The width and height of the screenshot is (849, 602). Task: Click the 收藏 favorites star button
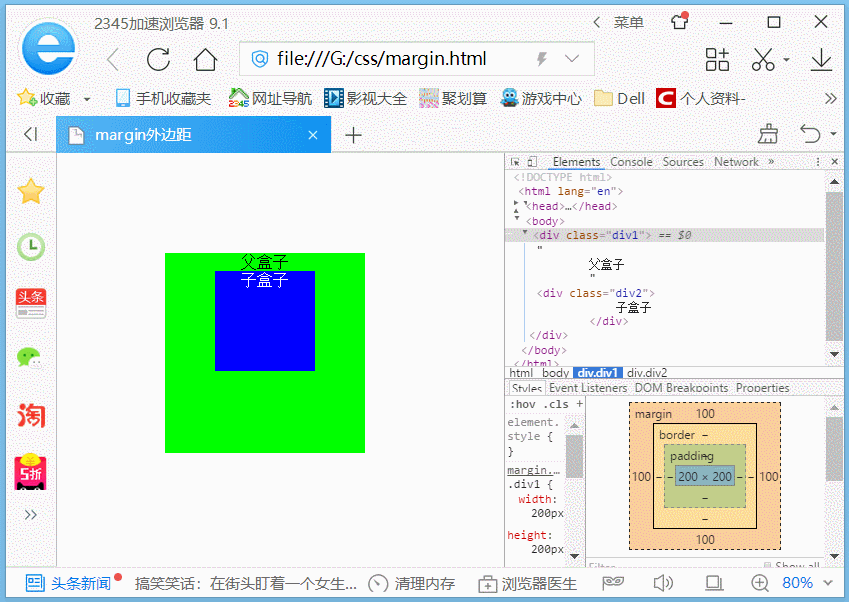coord(44,99)
